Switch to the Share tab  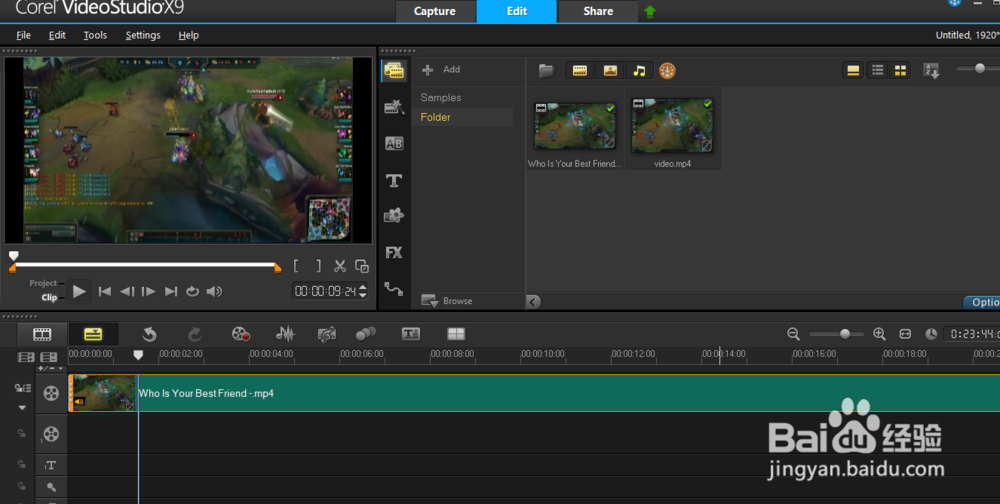598,11
